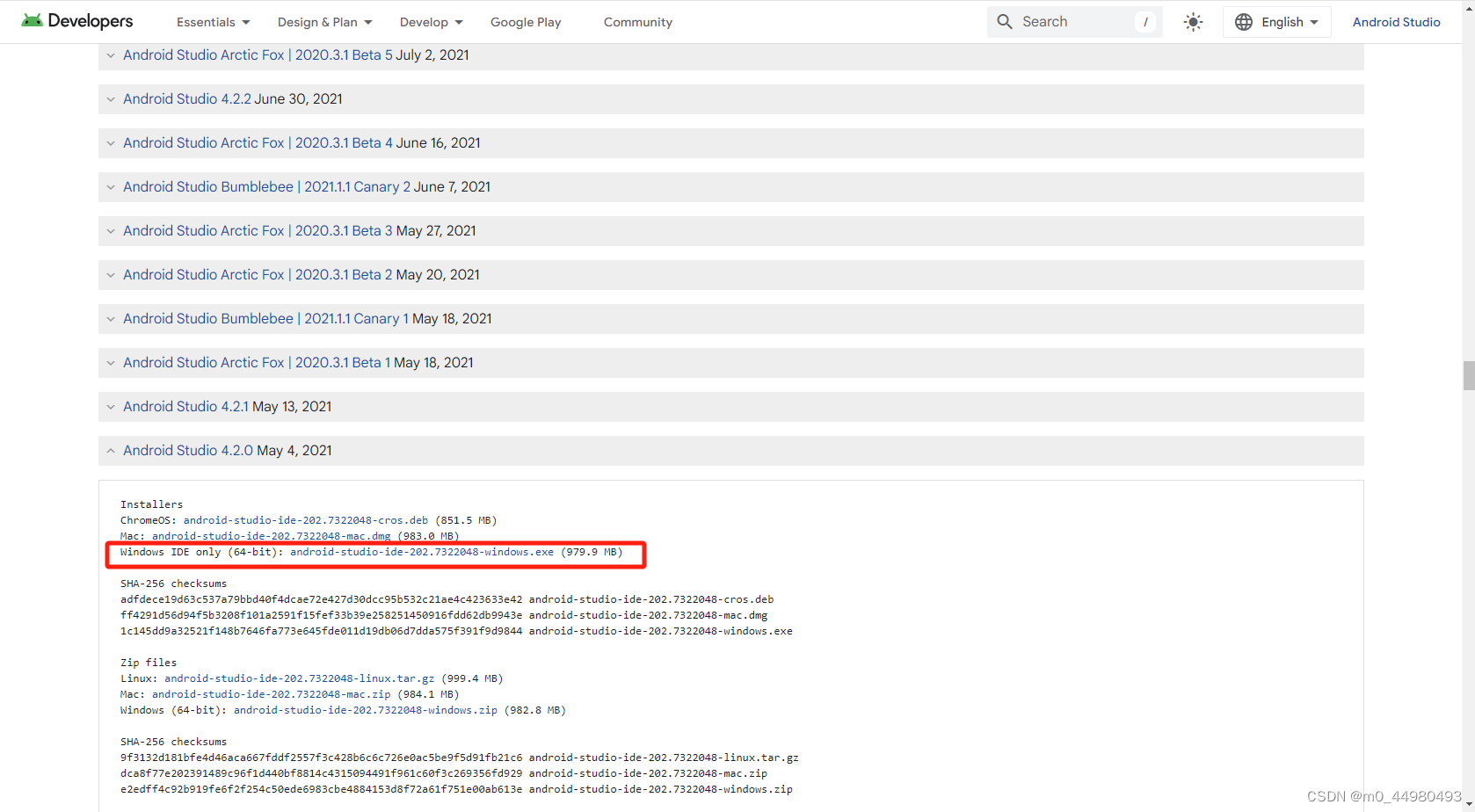Click the Design & Plan dropdown arrow

(368, 23)
